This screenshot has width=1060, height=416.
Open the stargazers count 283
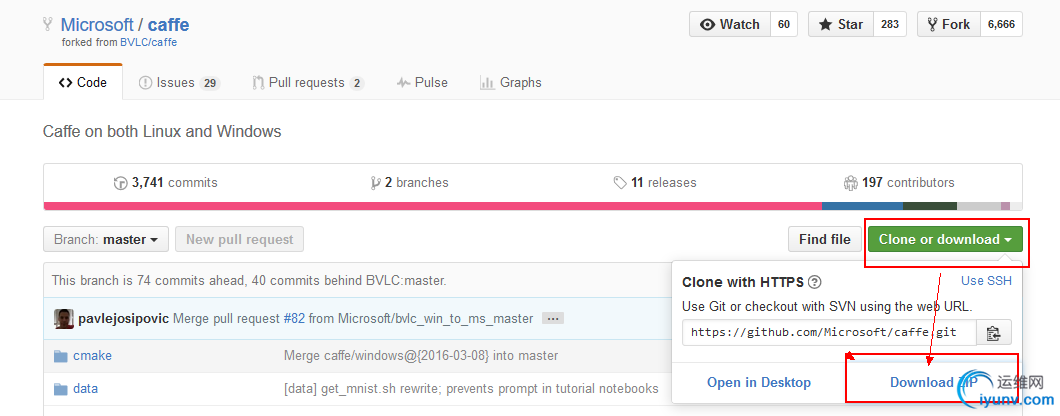tap(890, 24)
